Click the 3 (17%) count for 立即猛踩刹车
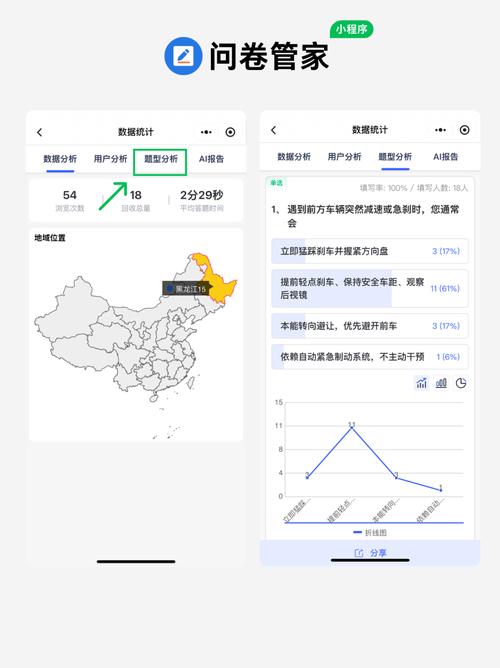The height and width of the screenshot is (668, 500). (x=446, y=251)
